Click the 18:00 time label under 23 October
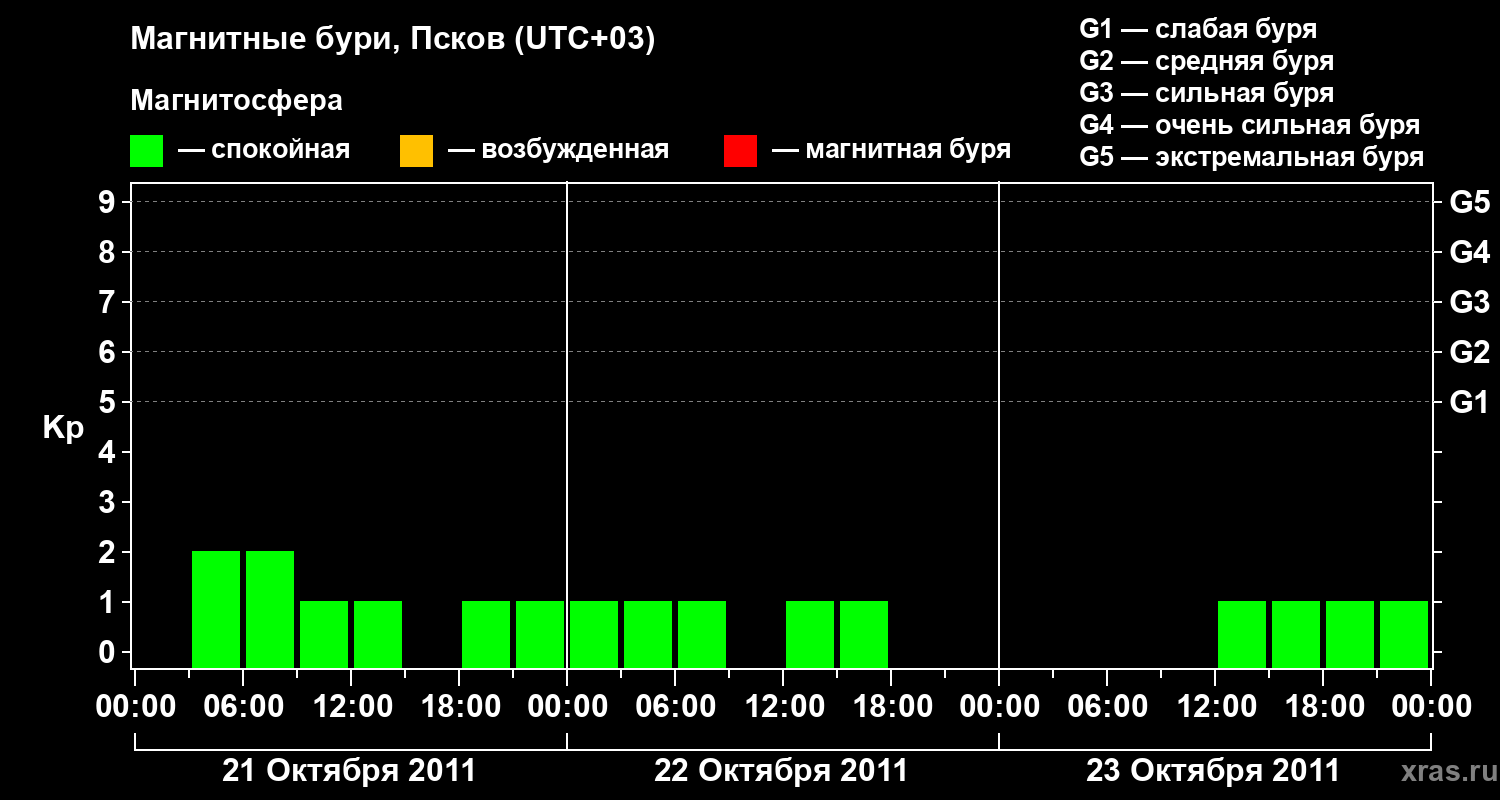This screenshot has height=800, width=1500. (x=1323, y=707)
